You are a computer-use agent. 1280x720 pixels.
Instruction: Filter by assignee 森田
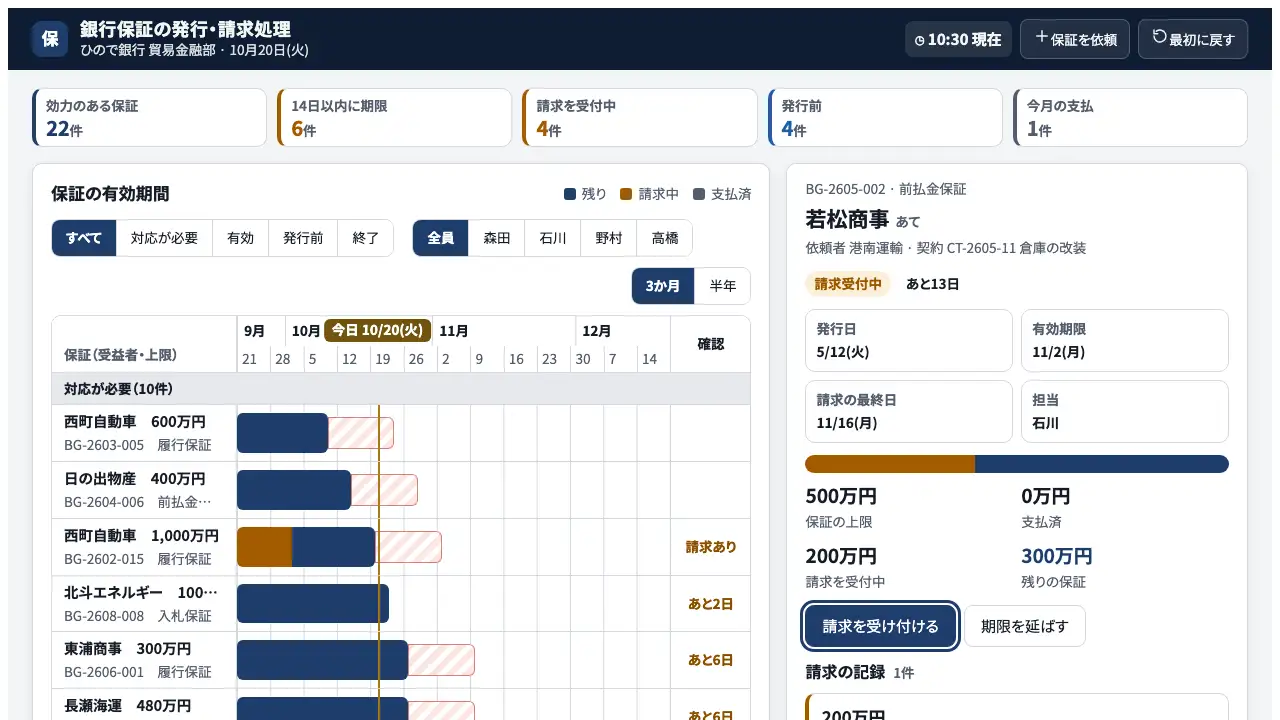point(497,238)
